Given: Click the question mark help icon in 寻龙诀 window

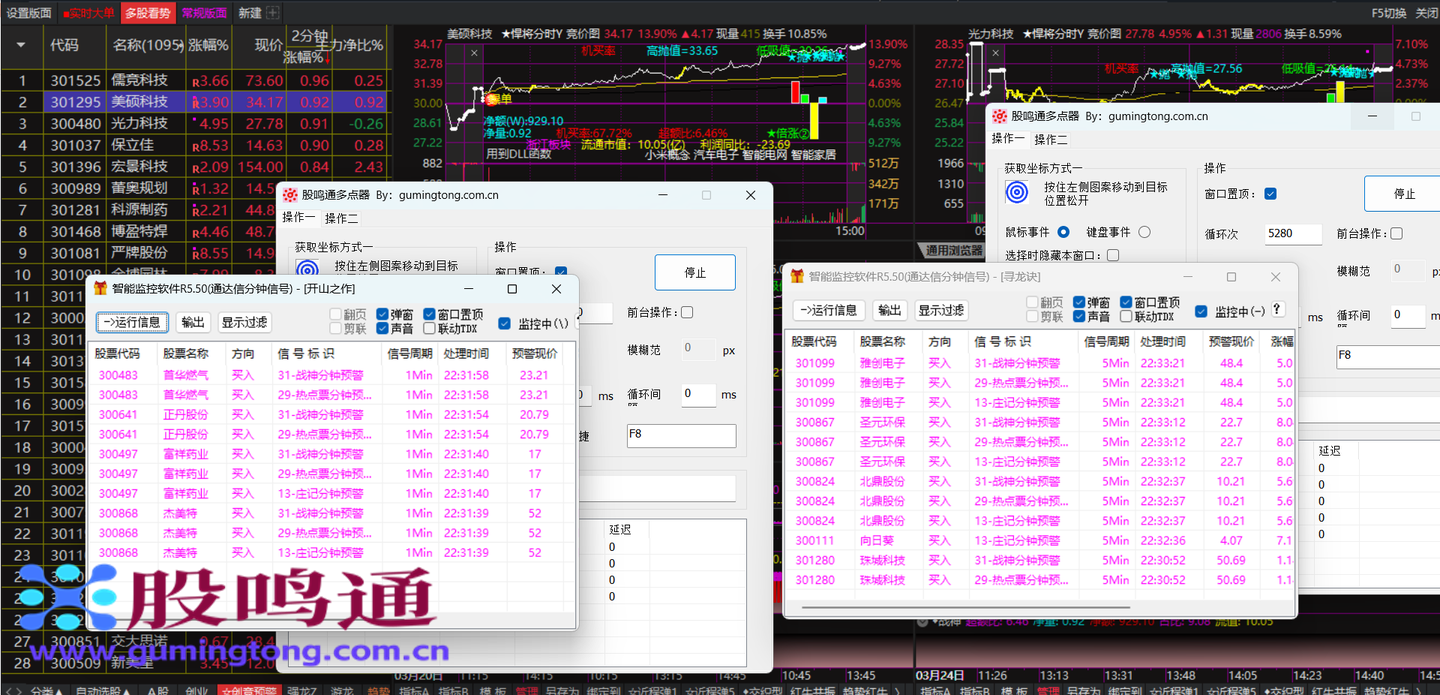Looking at the screenshot, I should click(x=1279, y=311).
